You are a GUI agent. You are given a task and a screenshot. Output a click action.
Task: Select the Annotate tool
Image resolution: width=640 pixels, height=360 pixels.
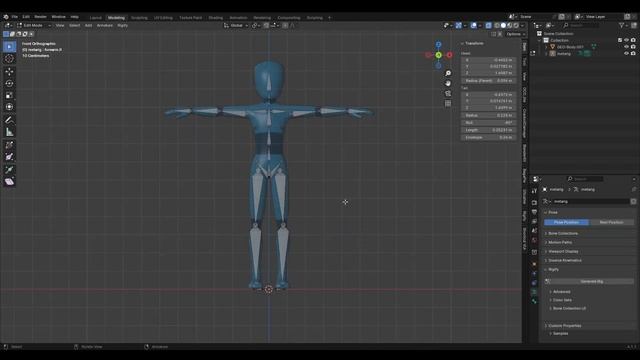(9, 120)
